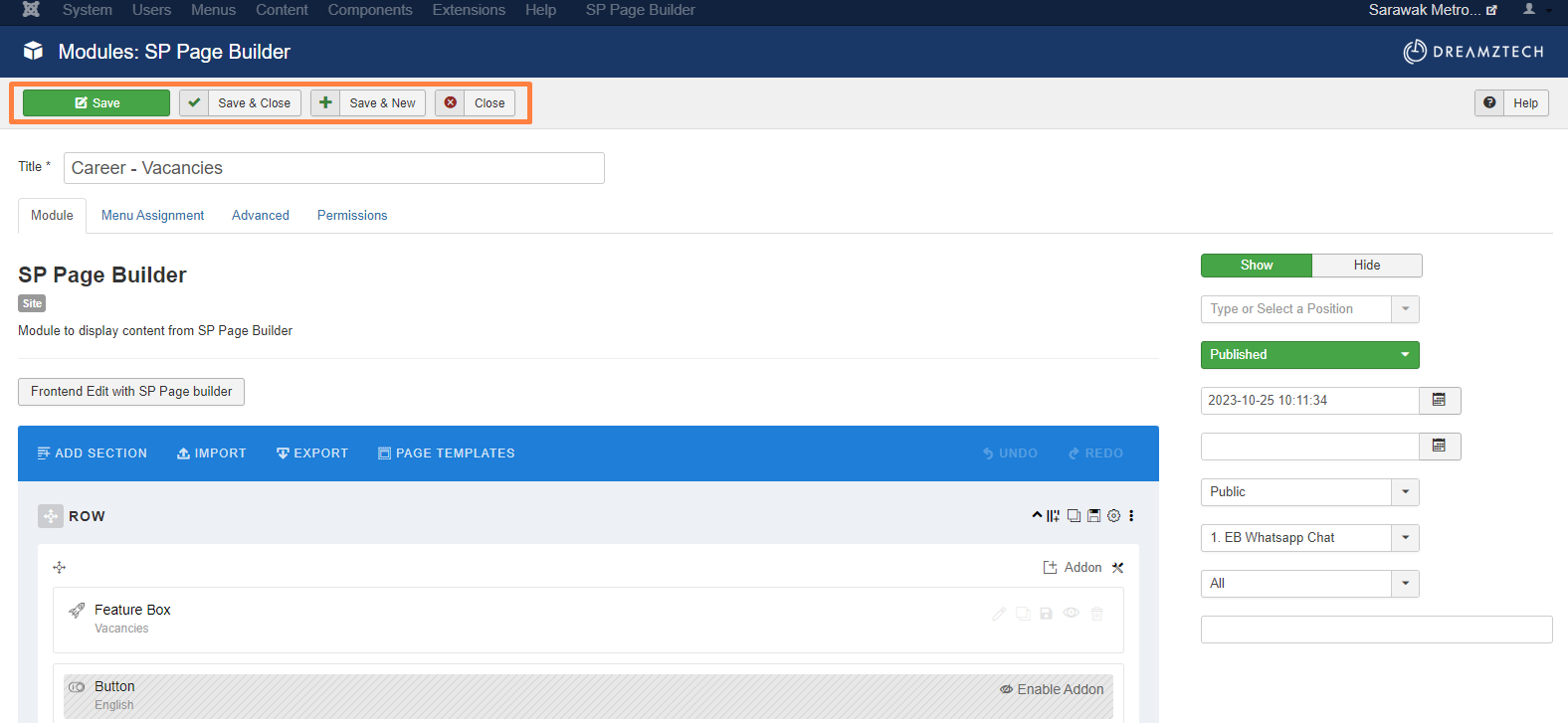The image size is (1568, 723).
Task: Open the All language dropdown
Action: point(1309,584)
